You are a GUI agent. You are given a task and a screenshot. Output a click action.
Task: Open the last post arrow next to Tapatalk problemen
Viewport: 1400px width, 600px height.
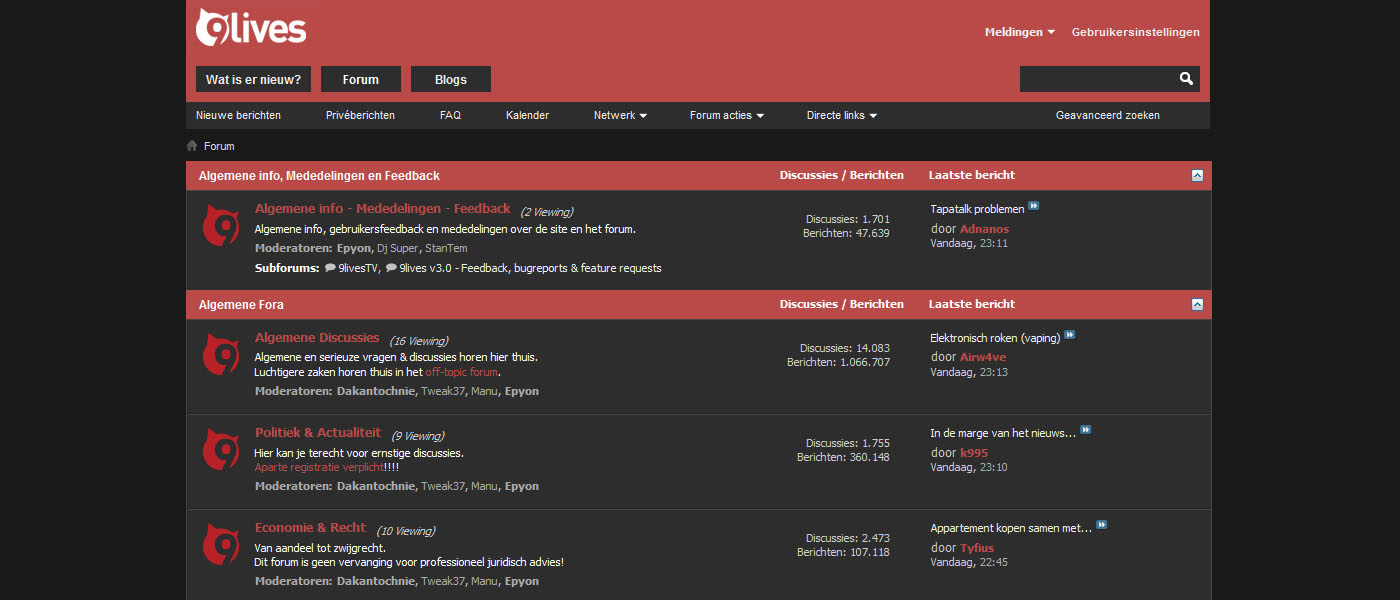pyautogui.click(x=1034, y=206)
